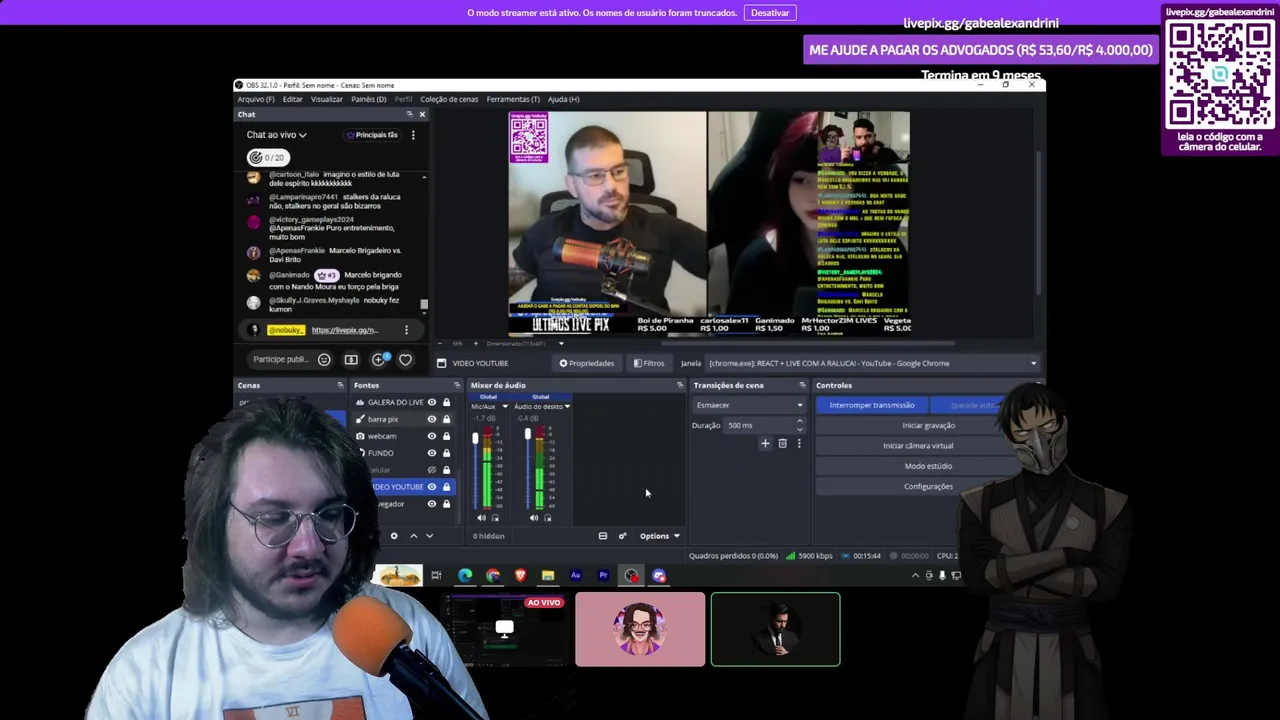Click the 0 / 20 goal badge in chat

[267, 157]
